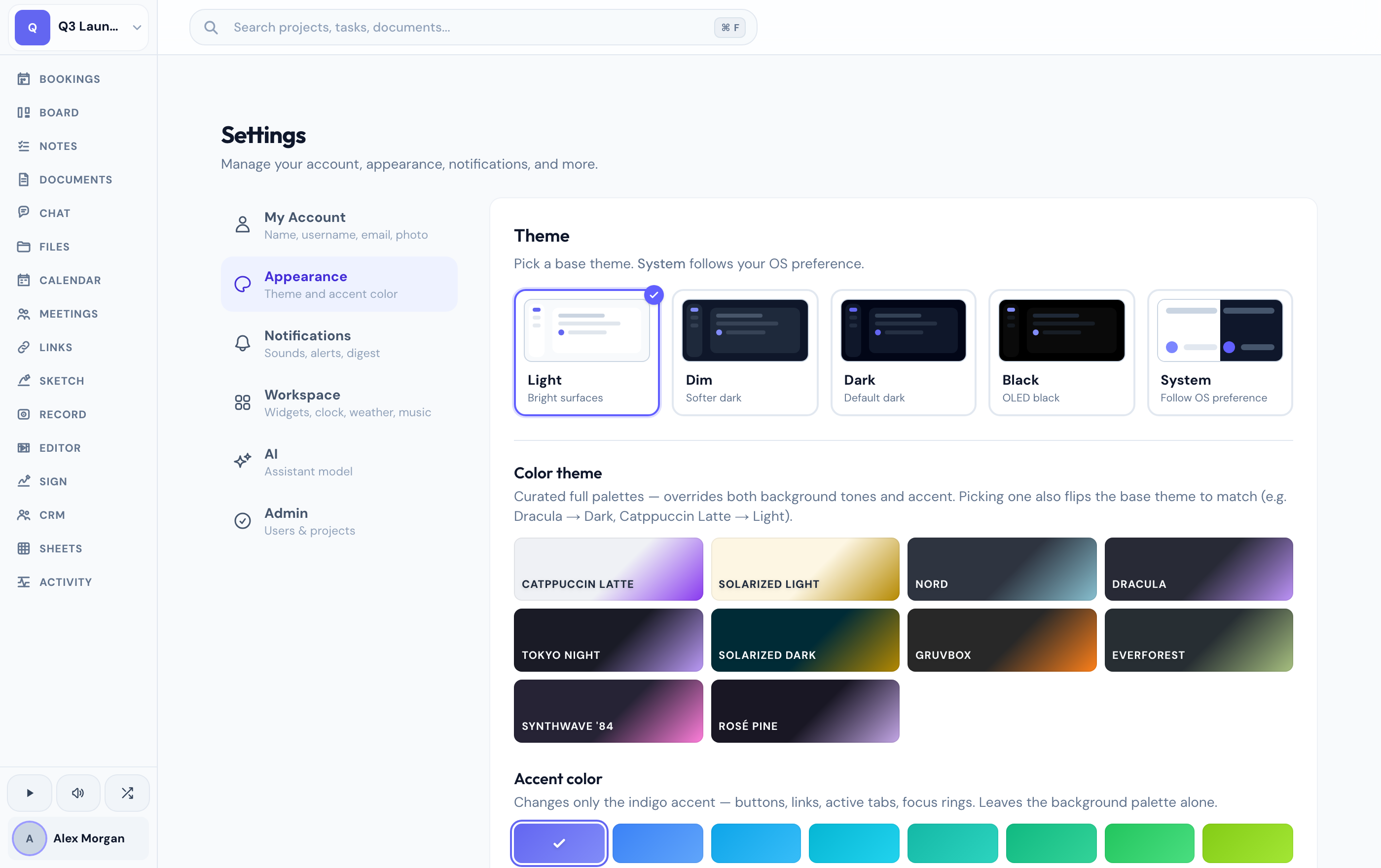Click the Meetings people icon
The width and height of the screenshot is (1381, 868).
tap(24, 314)
